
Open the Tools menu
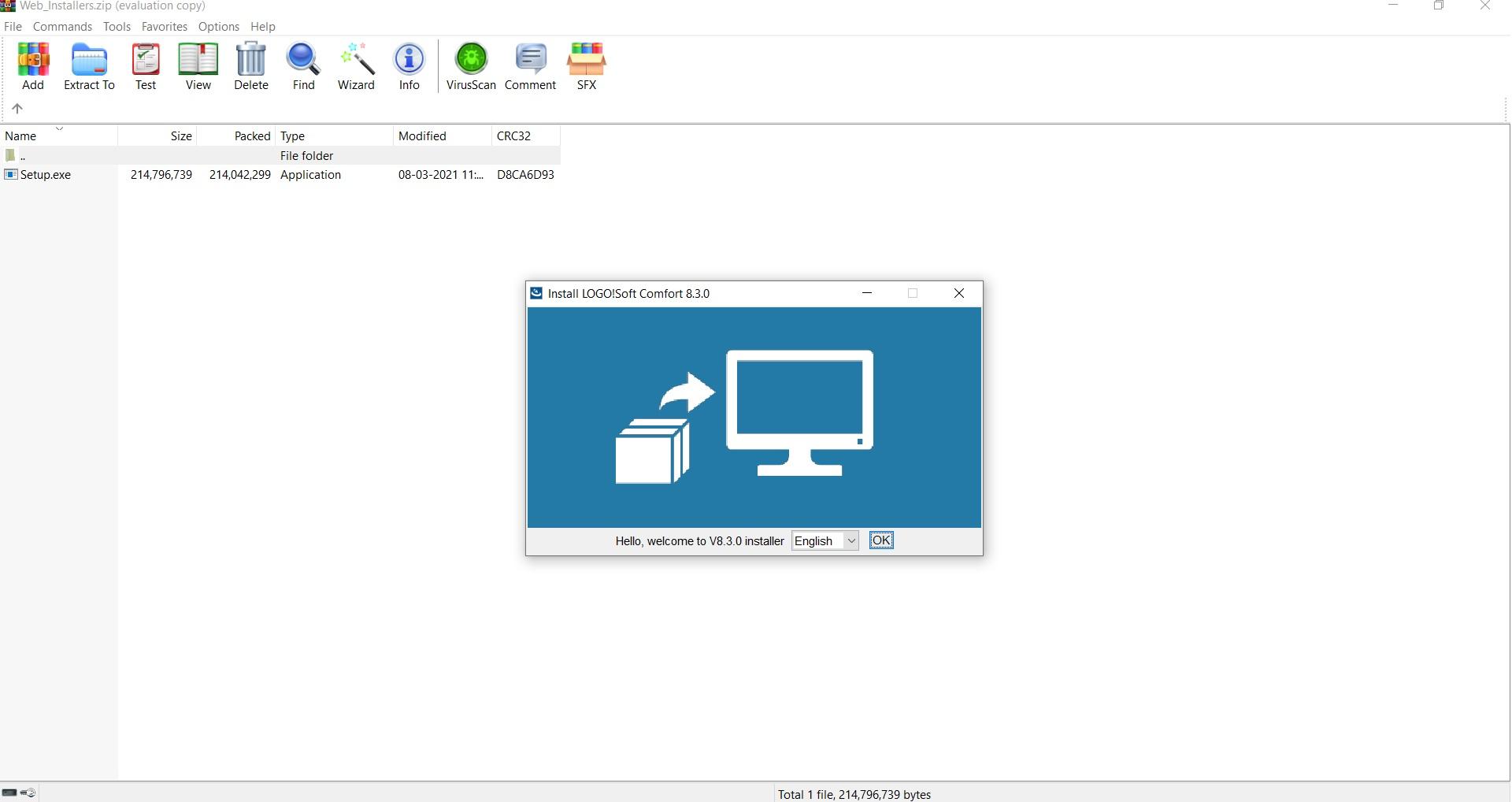pyautogui.click(x=117, y=26)
